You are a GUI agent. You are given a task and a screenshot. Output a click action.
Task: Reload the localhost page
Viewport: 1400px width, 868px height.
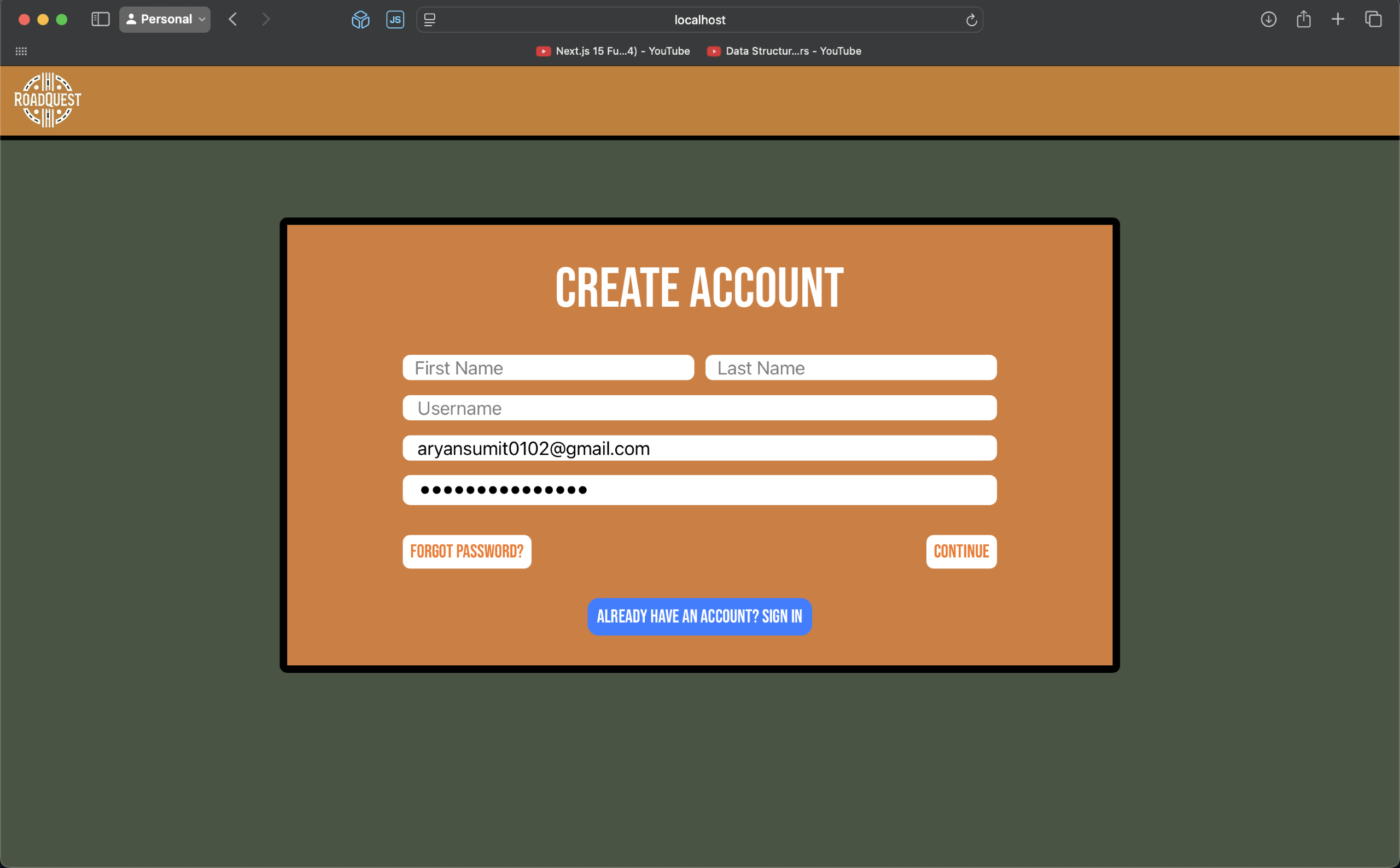click(x=971, y=20)
